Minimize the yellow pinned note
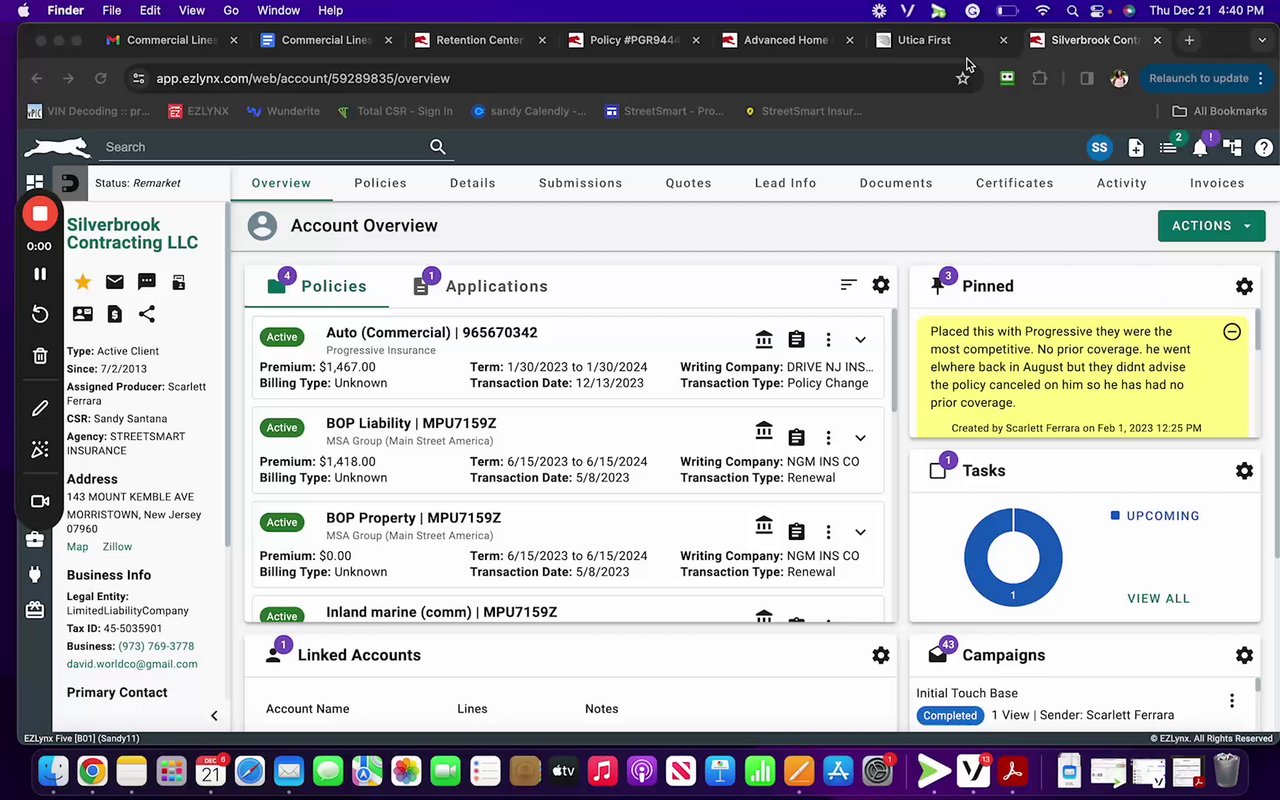Viewport: 1280px width, 800px height. pos(1232,331)
